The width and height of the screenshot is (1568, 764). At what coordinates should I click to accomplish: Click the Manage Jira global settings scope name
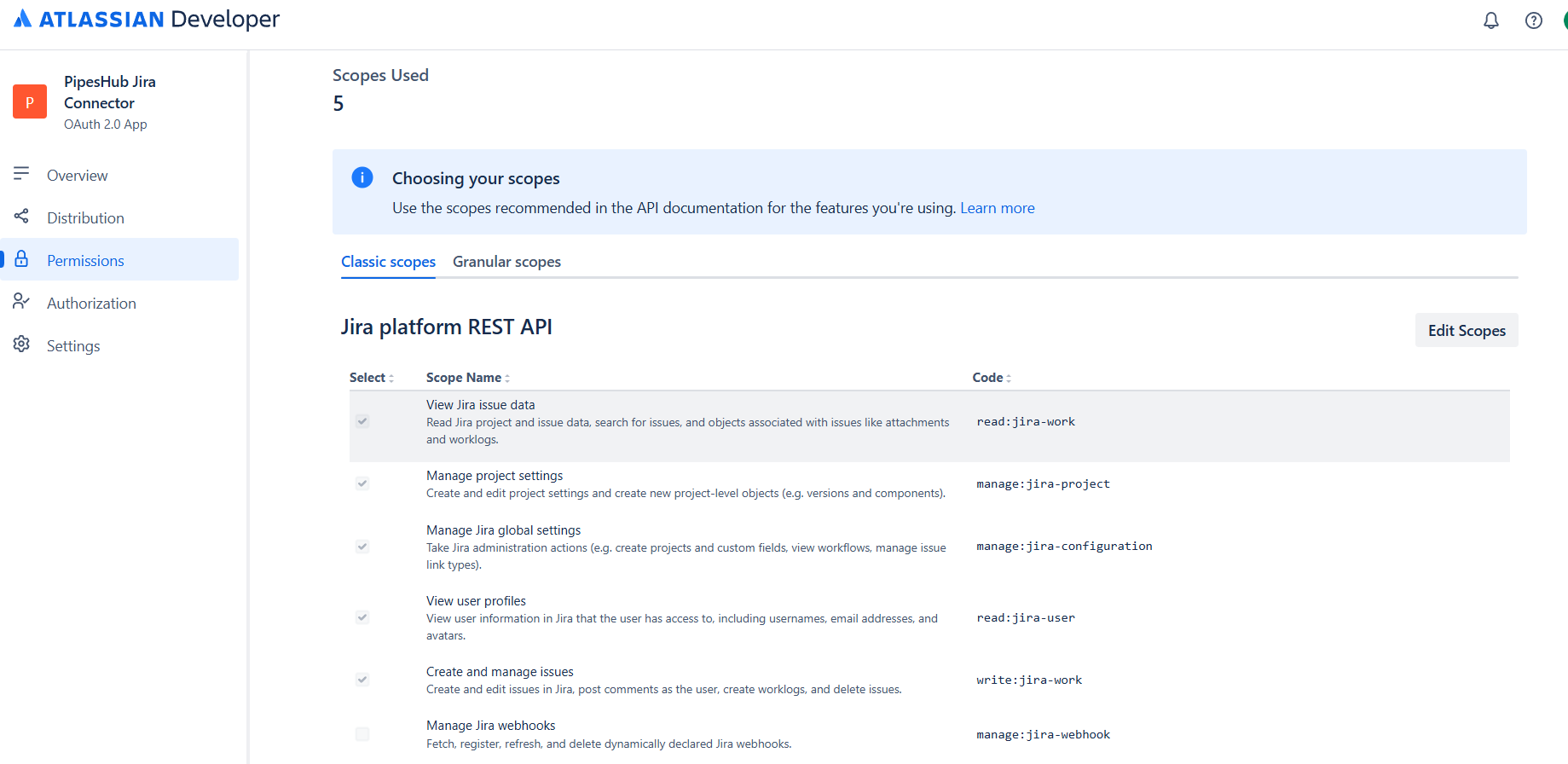[x=503, y=530]
